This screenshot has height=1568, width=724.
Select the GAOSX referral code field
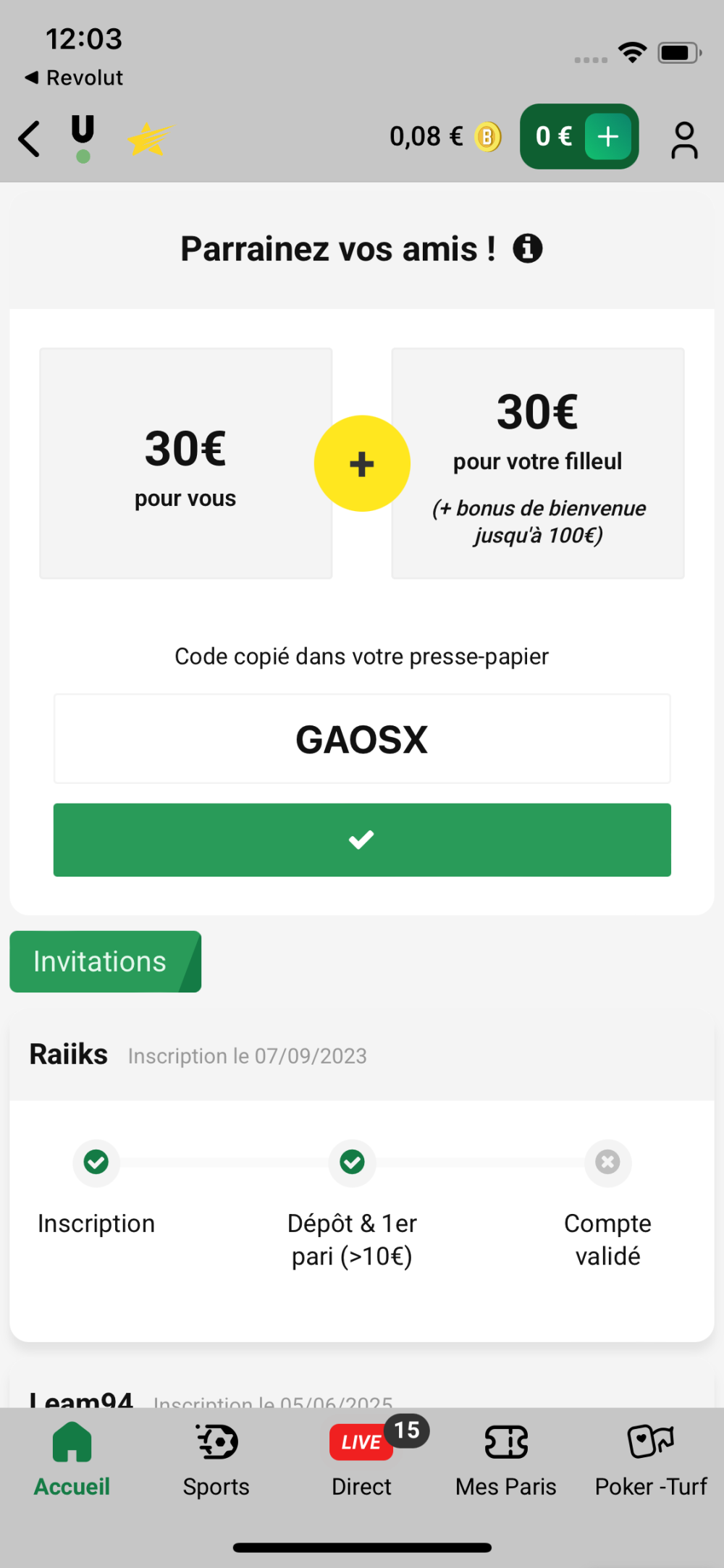[x=362, y=739]
